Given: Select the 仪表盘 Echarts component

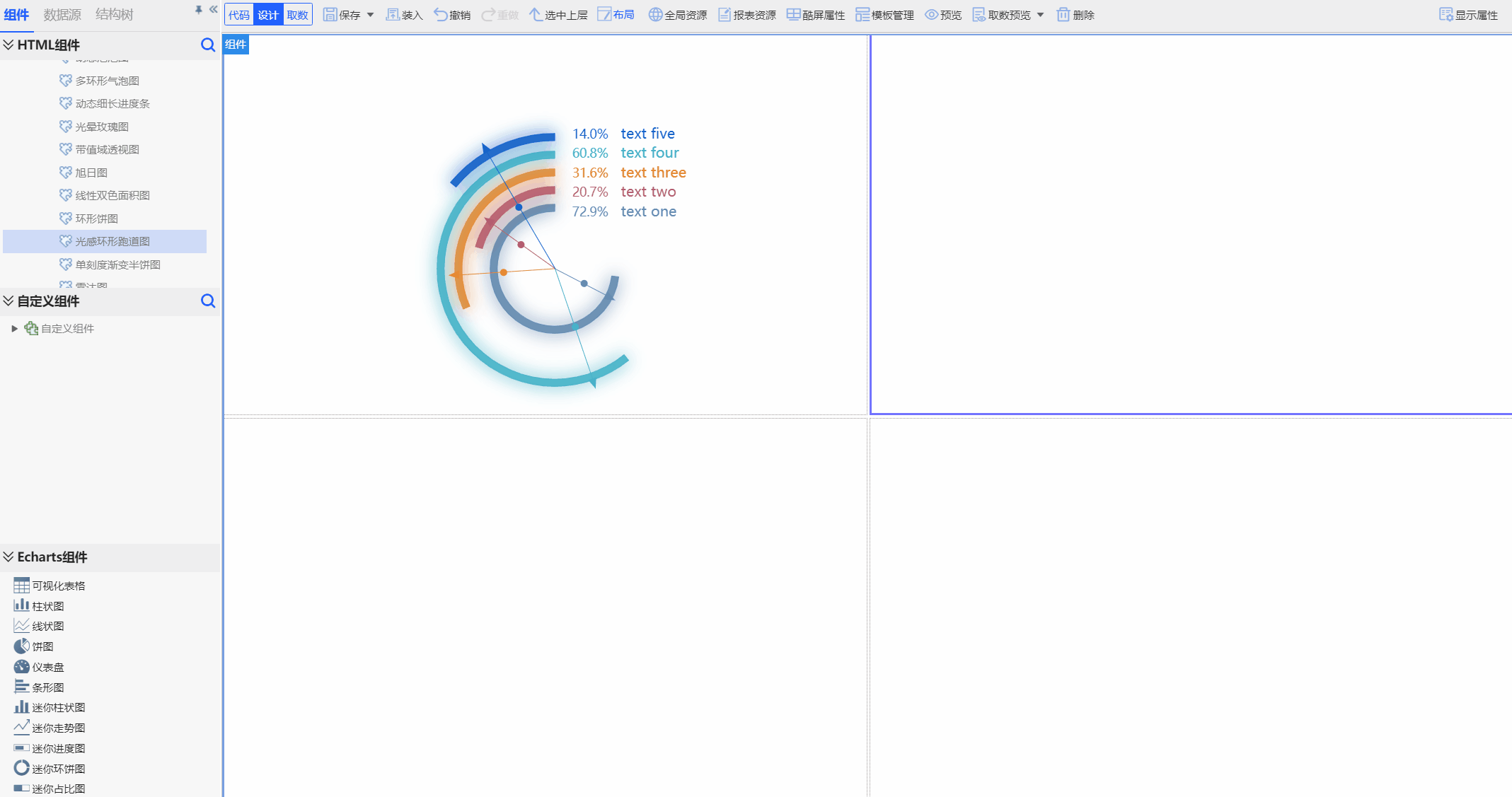Looking at the screenshot, I should tap(47, 667).
